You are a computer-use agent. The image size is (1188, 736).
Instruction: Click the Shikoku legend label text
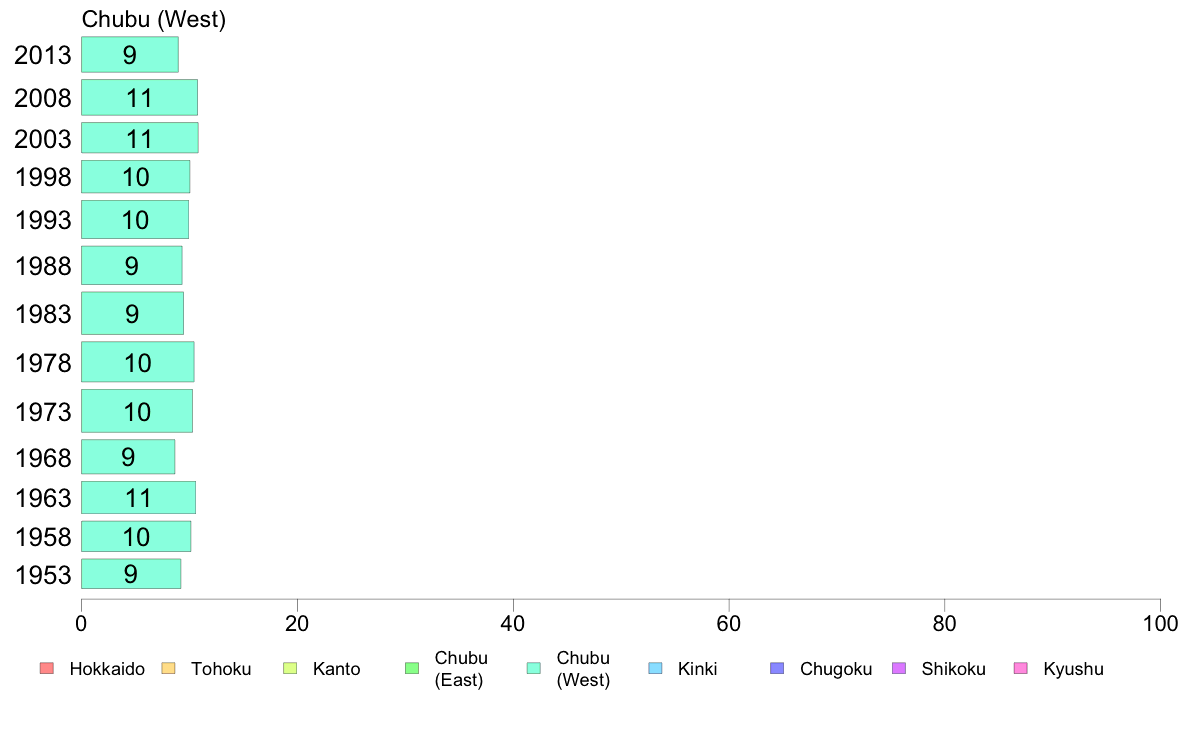coord(953,669)
